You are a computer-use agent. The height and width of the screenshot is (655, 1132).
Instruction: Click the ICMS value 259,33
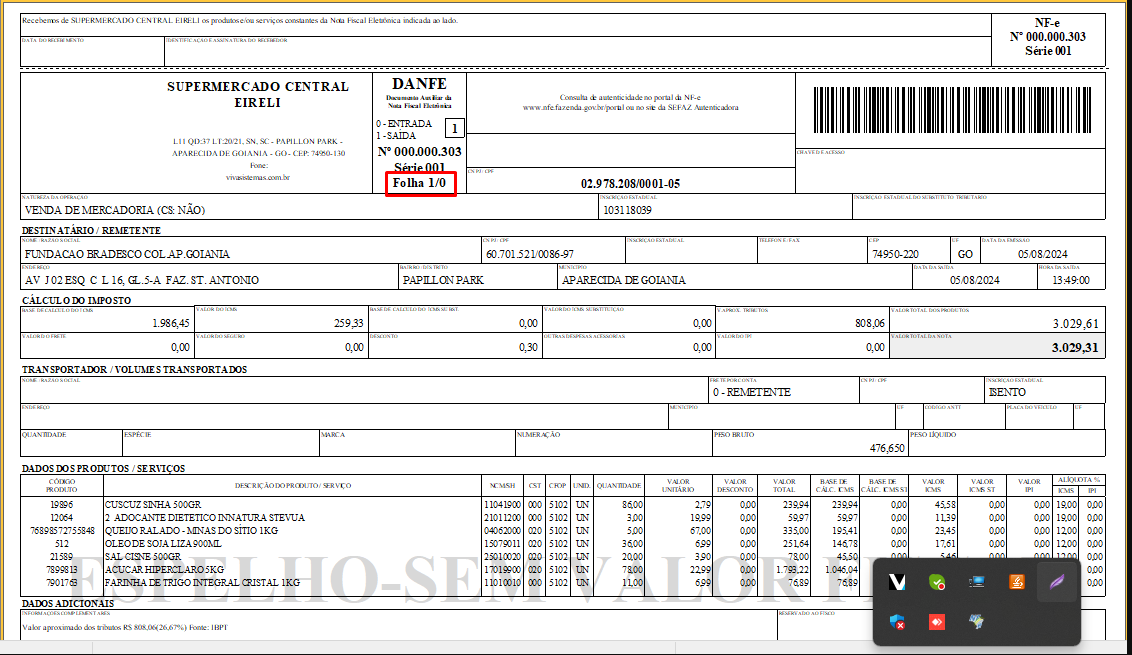pyautogui.click(x=349, y=324)
